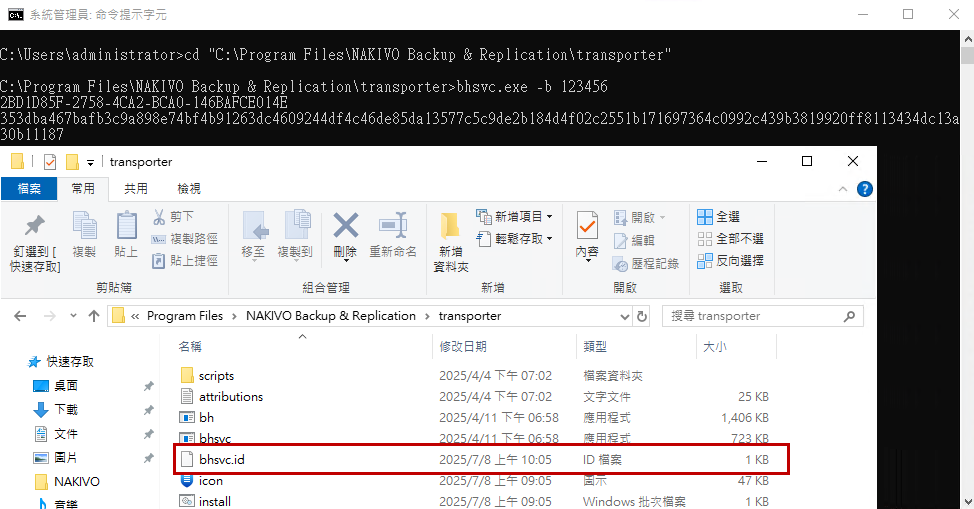Go up one folder level arrow

pyautogui.click(x=94, y=316)
